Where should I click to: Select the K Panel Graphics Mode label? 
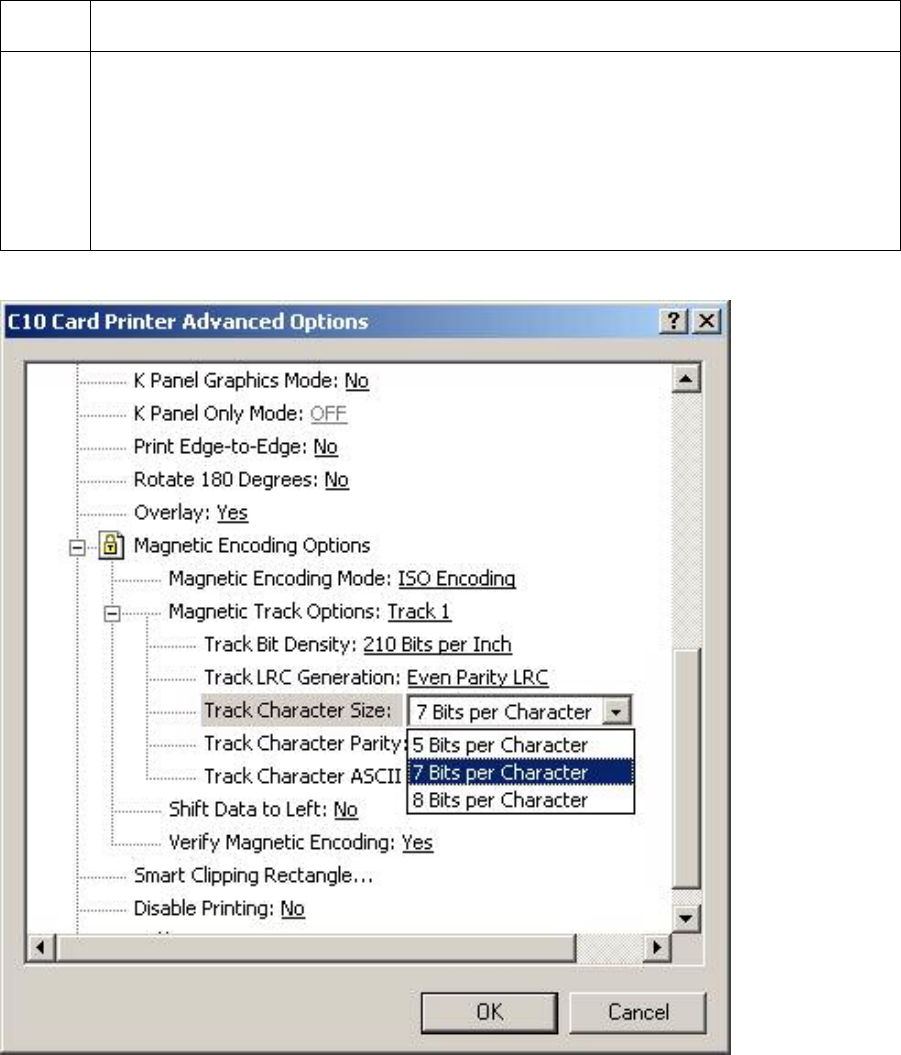[x=236, y=381]
